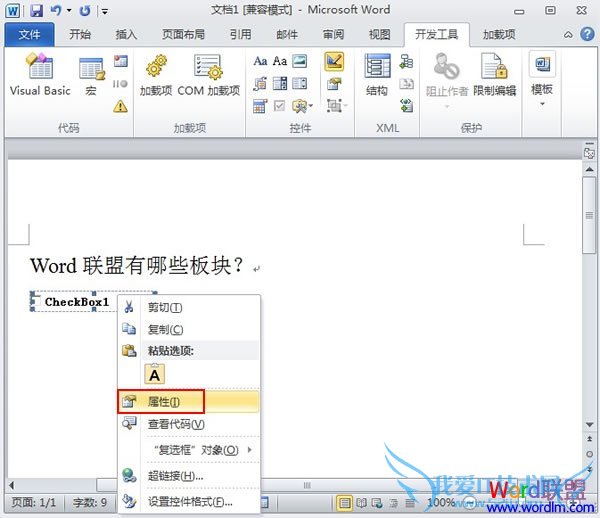The height and width of the screenshot is (518, 600).
Task: Insert Rich Text content control
Action: 260,61
